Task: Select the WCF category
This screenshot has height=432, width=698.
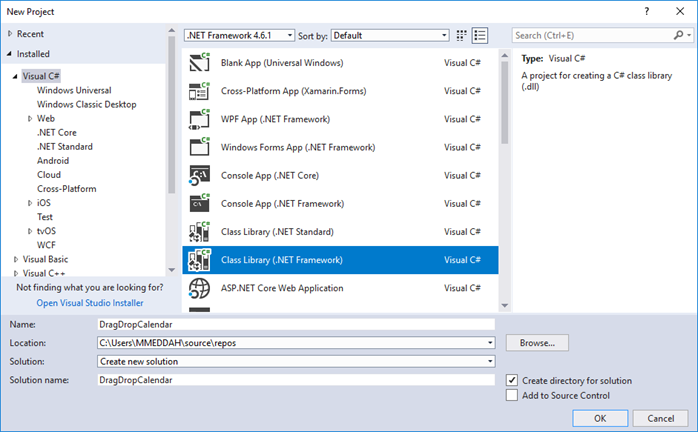Action: (46, 245)
